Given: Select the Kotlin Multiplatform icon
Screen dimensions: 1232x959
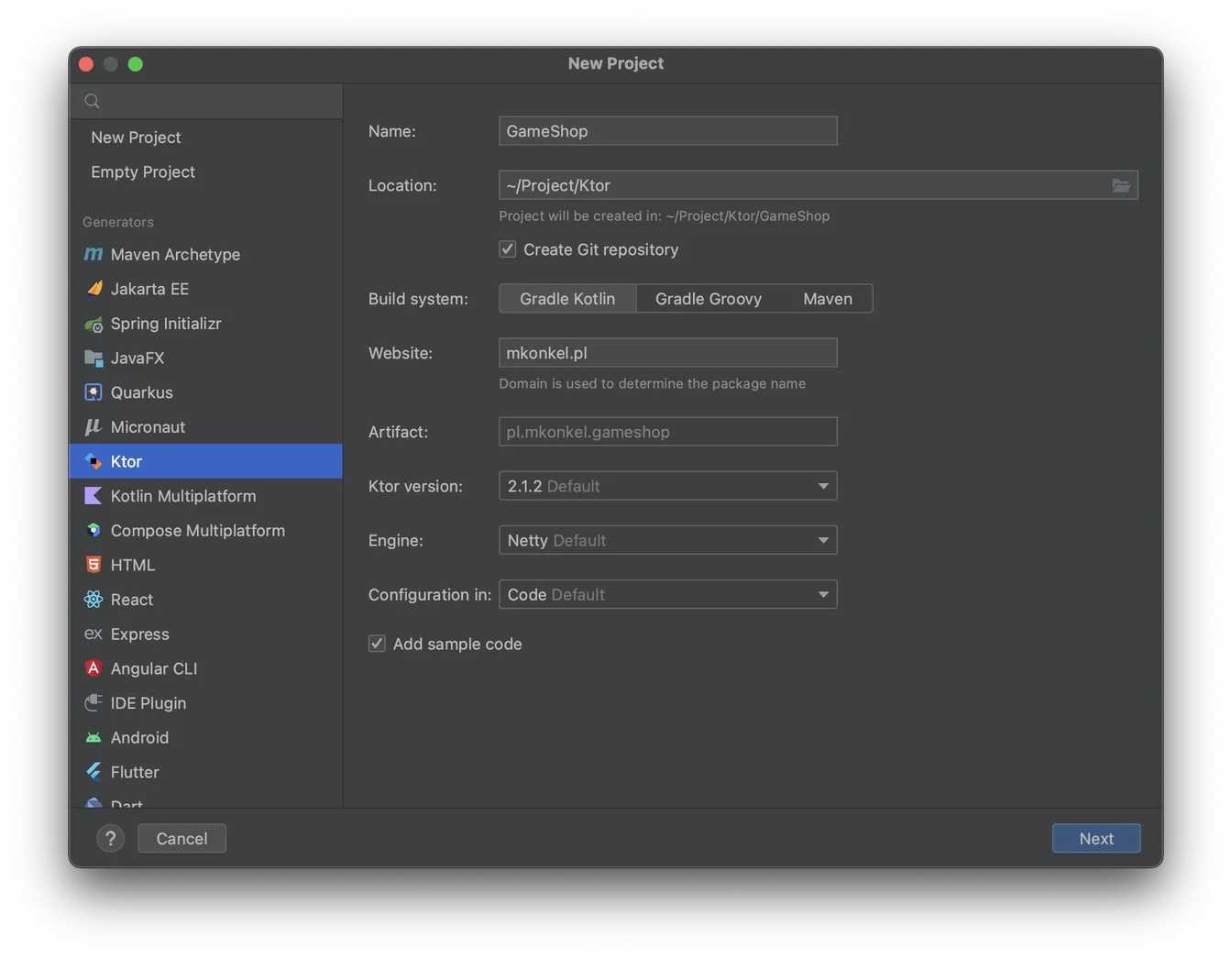Looking at the screenshot, I should coord(93,496).
